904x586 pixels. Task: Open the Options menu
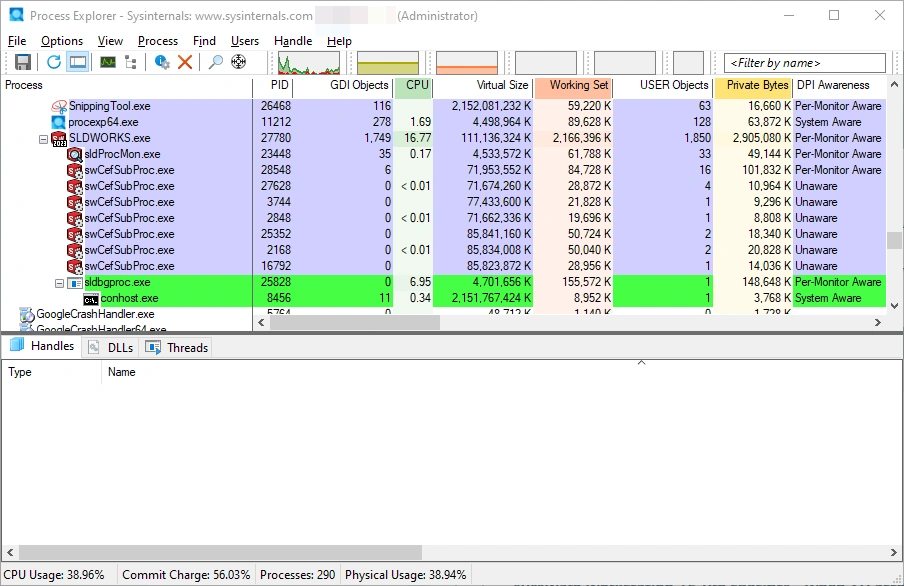[x=62, y=41]
